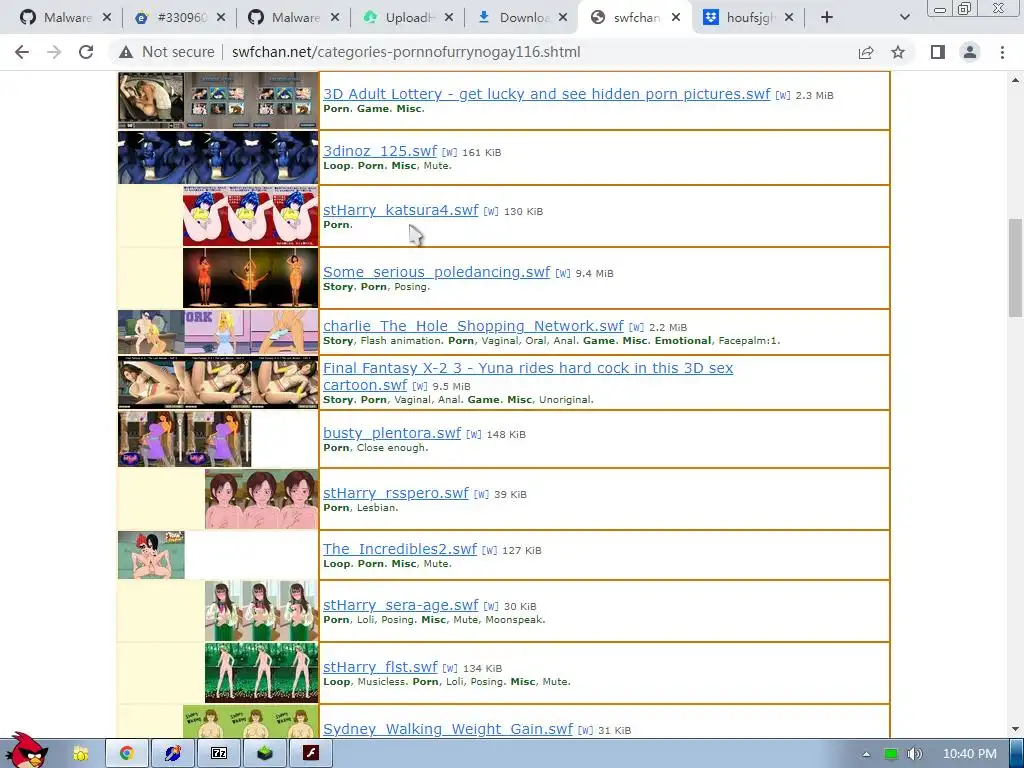The width and height of the screenshot is (1024, 768).
Task: Open the Chrome three-dot menu
Action: click(x=1002, y=52)
